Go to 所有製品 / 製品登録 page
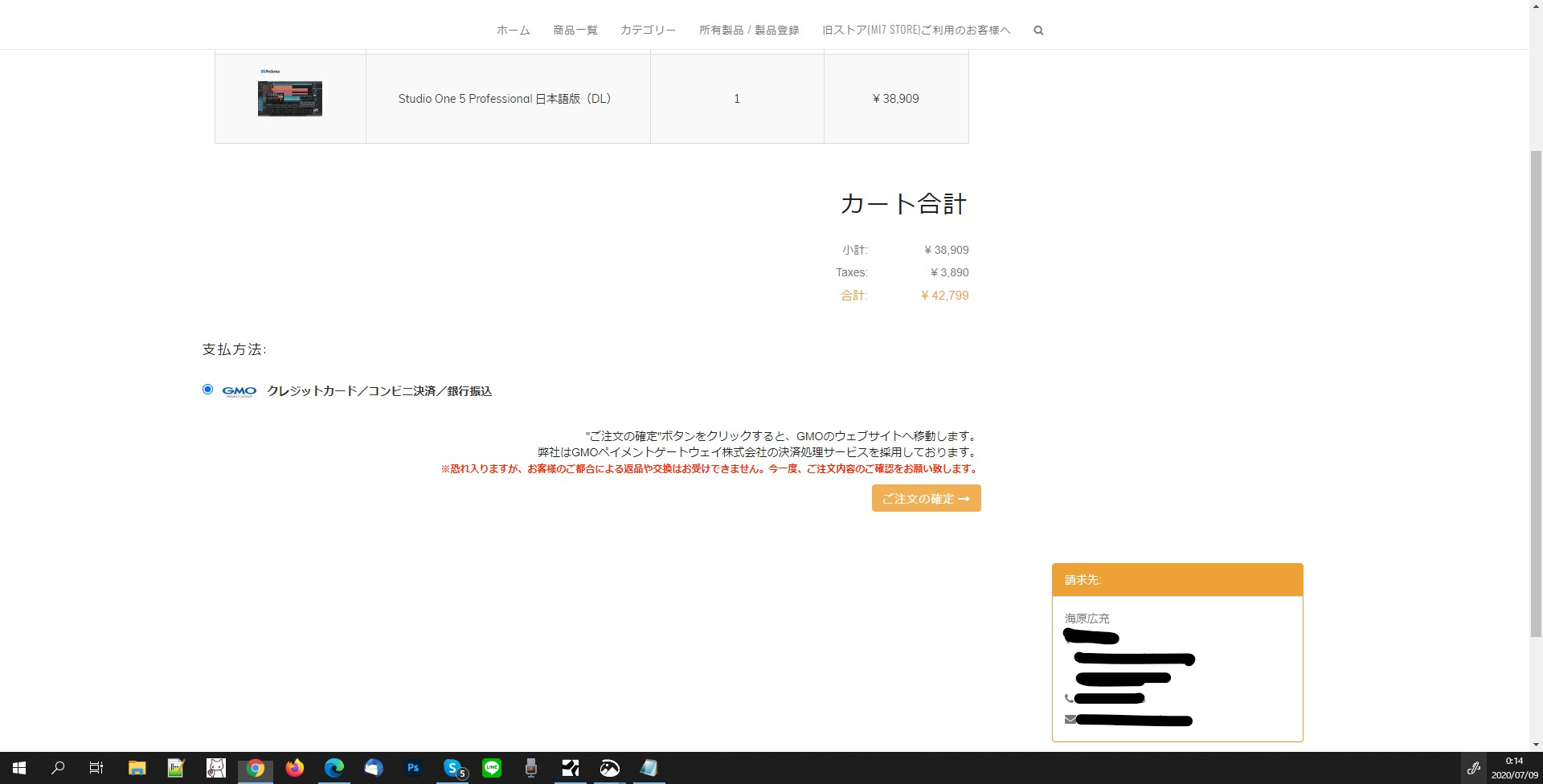The height and width of the screenshot is (784, 1543). point(749,31)
